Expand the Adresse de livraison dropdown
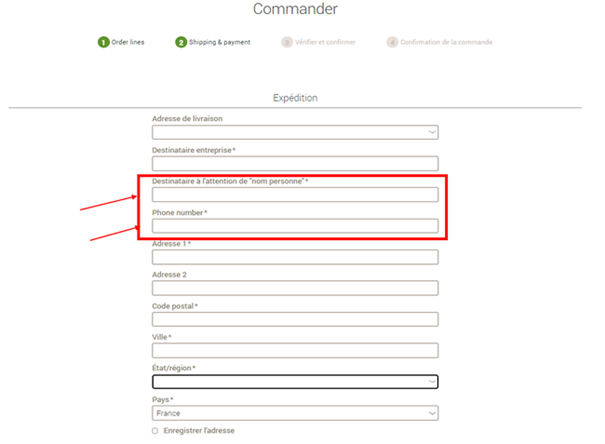This screenshot has height=444, width=605. [x=295, y=132]
